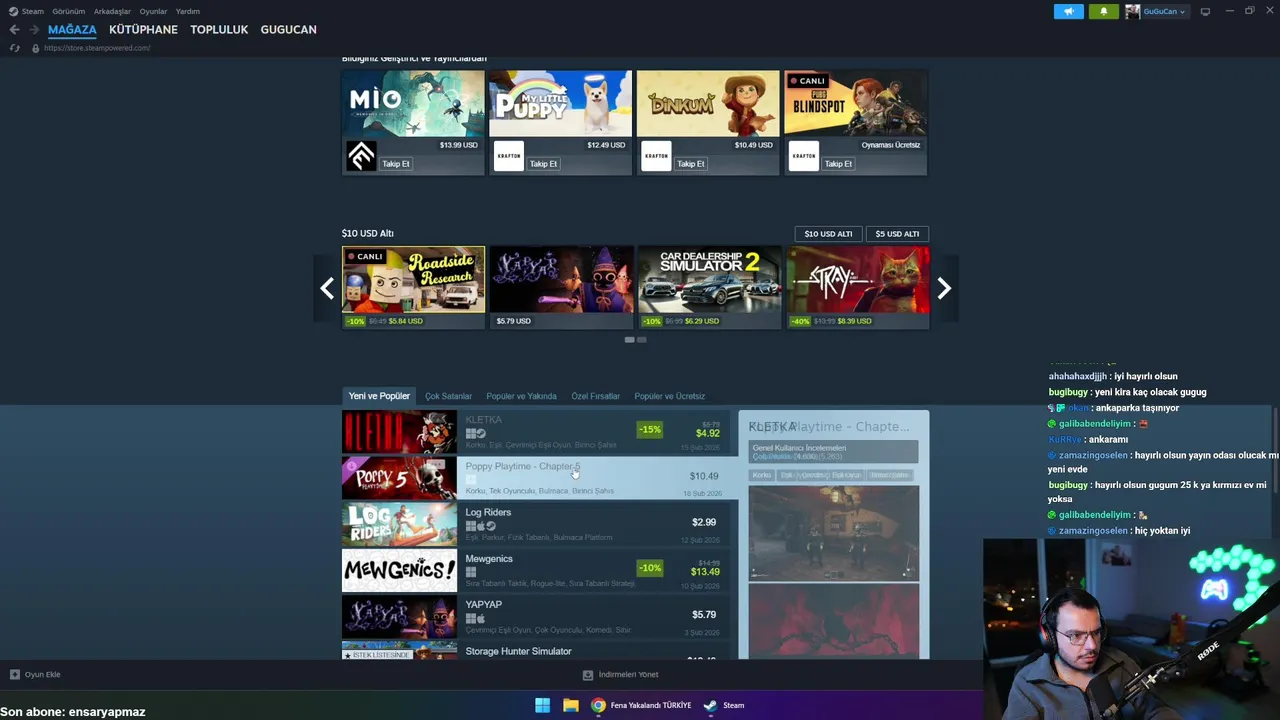Viewport: 1280px width, 720px height.
Task: Open the Oyunlar menu
Action: coord(153,11)
